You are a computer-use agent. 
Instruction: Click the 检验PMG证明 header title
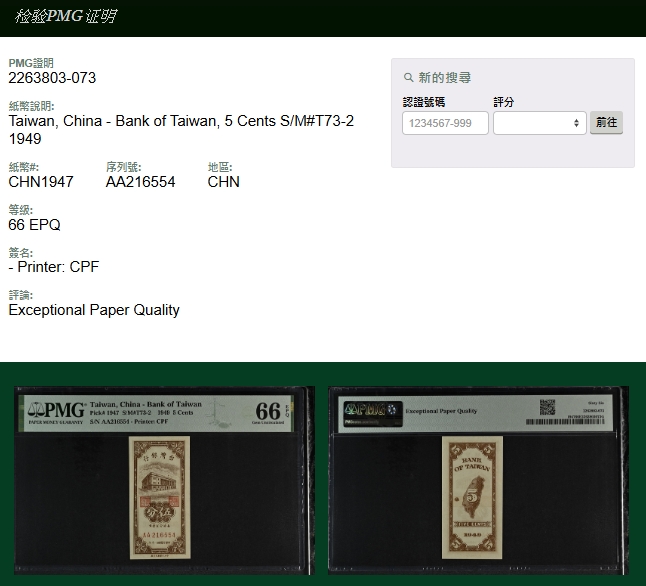[x=66, y=16]
